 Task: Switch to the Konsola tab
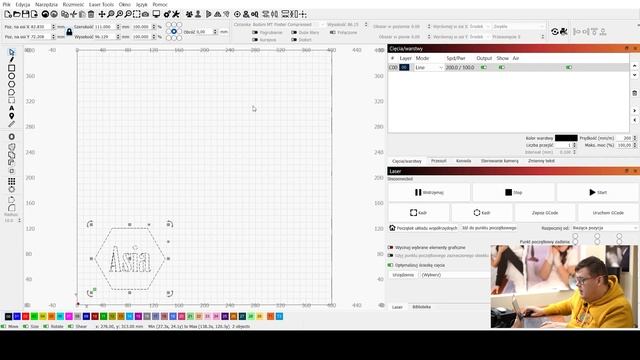coord(463,161)
